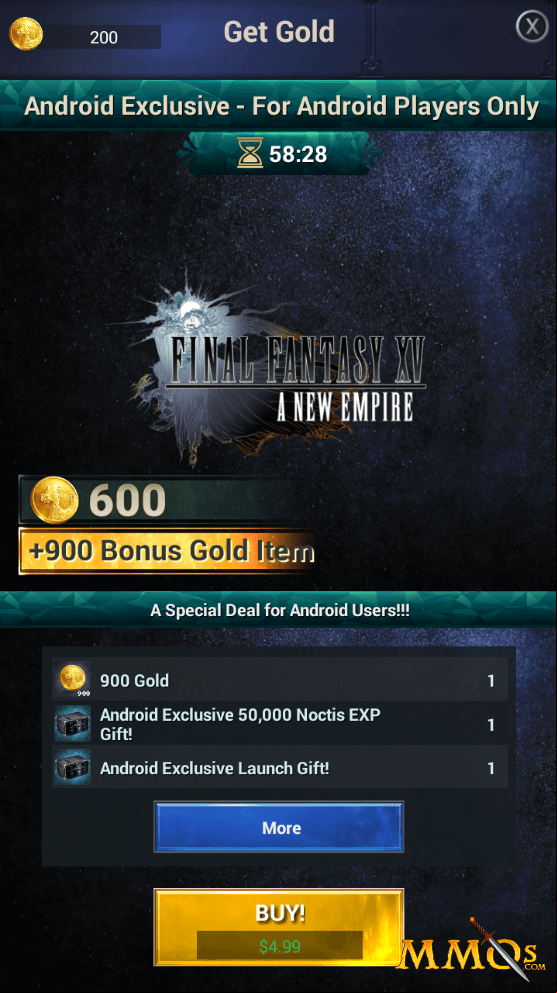Select the 50,000 Noctis EXP Gift row
The width and height of the screenshot is (557, 993).
[x=279, y=724]
